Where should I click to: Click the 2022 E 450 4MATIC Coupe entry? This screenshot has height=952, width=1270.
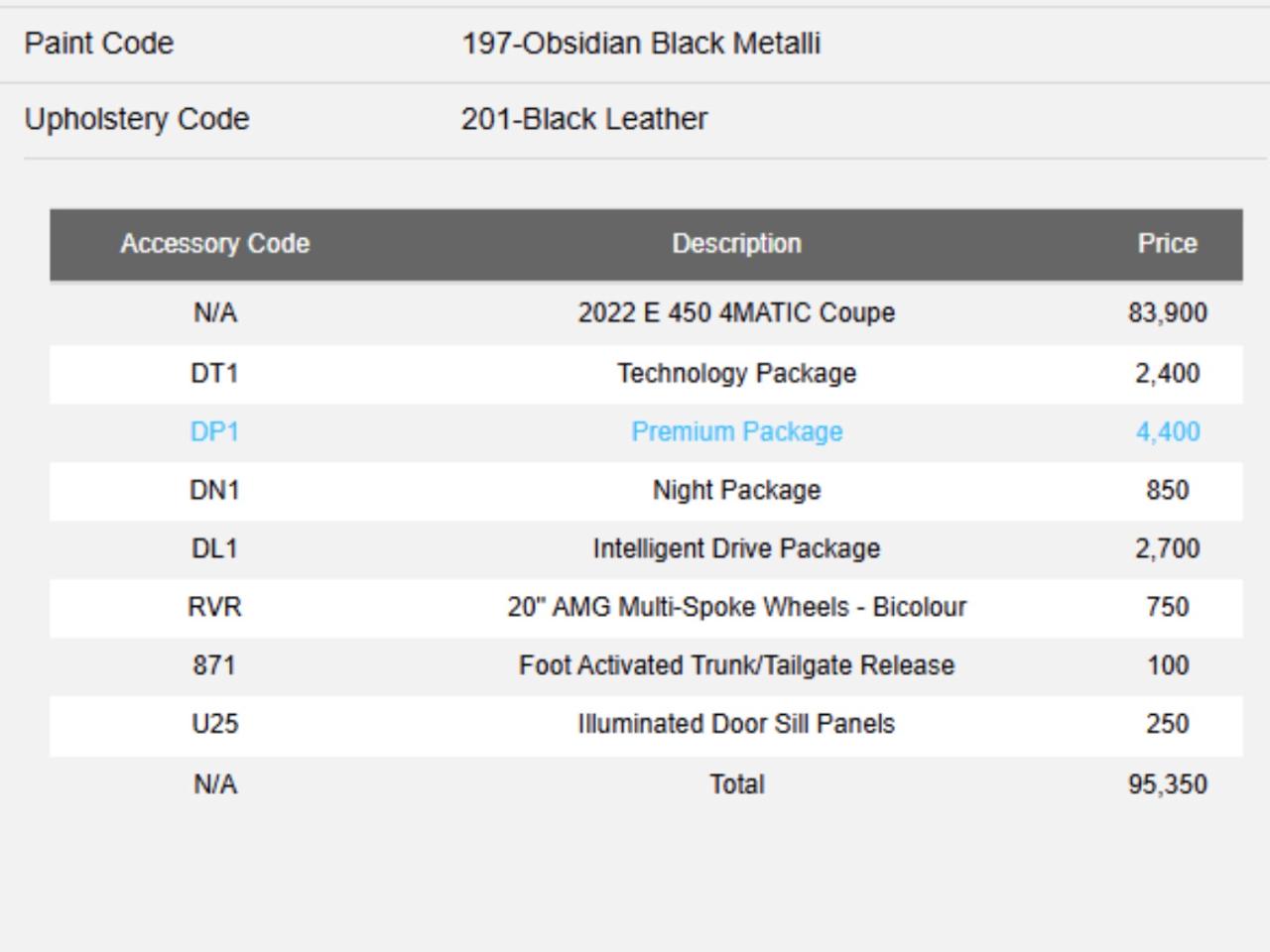click(736, 313)
